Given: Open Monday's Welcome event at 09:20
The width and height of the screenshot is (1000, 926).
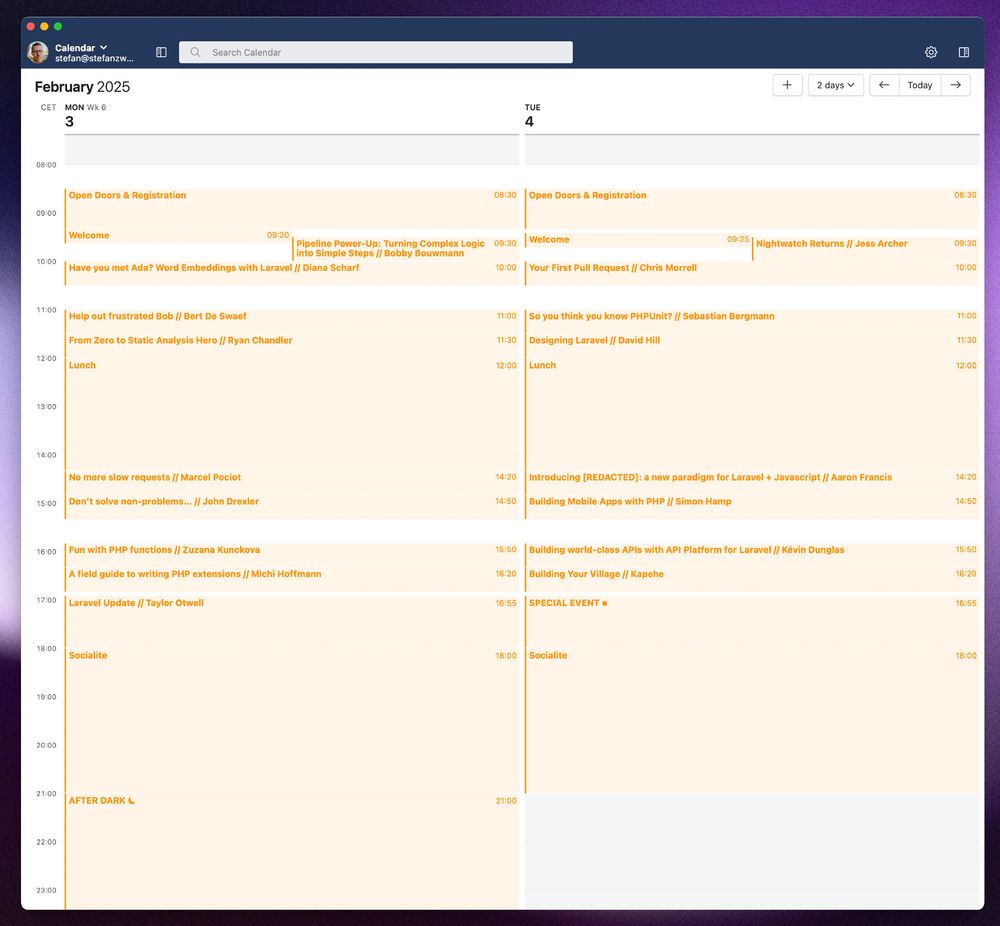Looking at the screenshot, I should tap(178, 236).
